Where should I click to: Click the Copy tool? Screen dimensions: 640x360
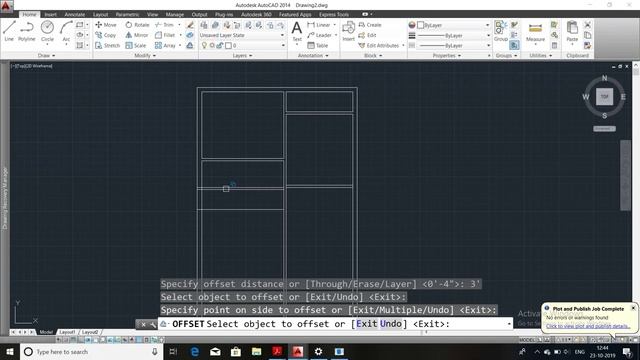tap(106, 35)
